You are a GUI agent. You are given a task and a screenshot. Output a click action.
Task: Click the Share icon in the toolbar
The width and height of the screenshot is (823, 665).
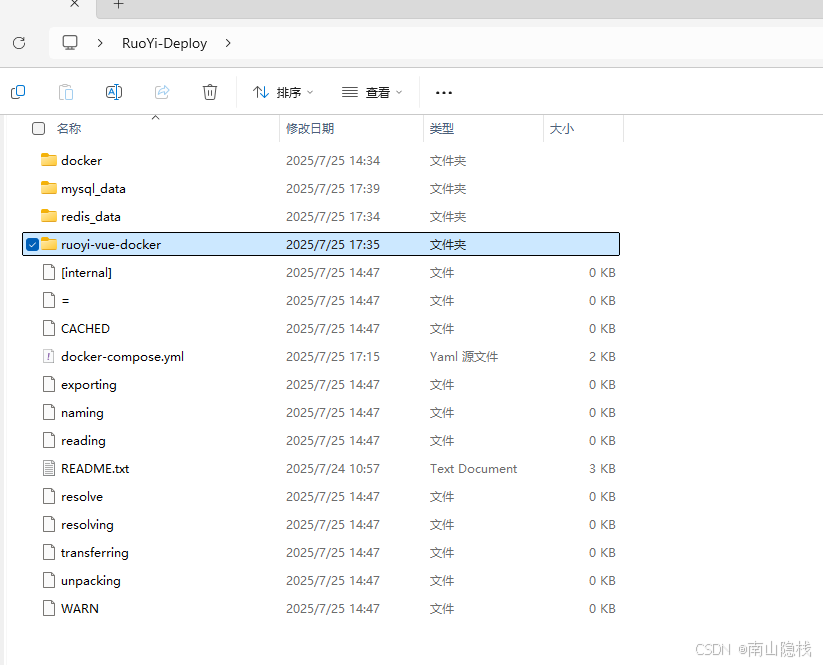(x=162, y=91)
